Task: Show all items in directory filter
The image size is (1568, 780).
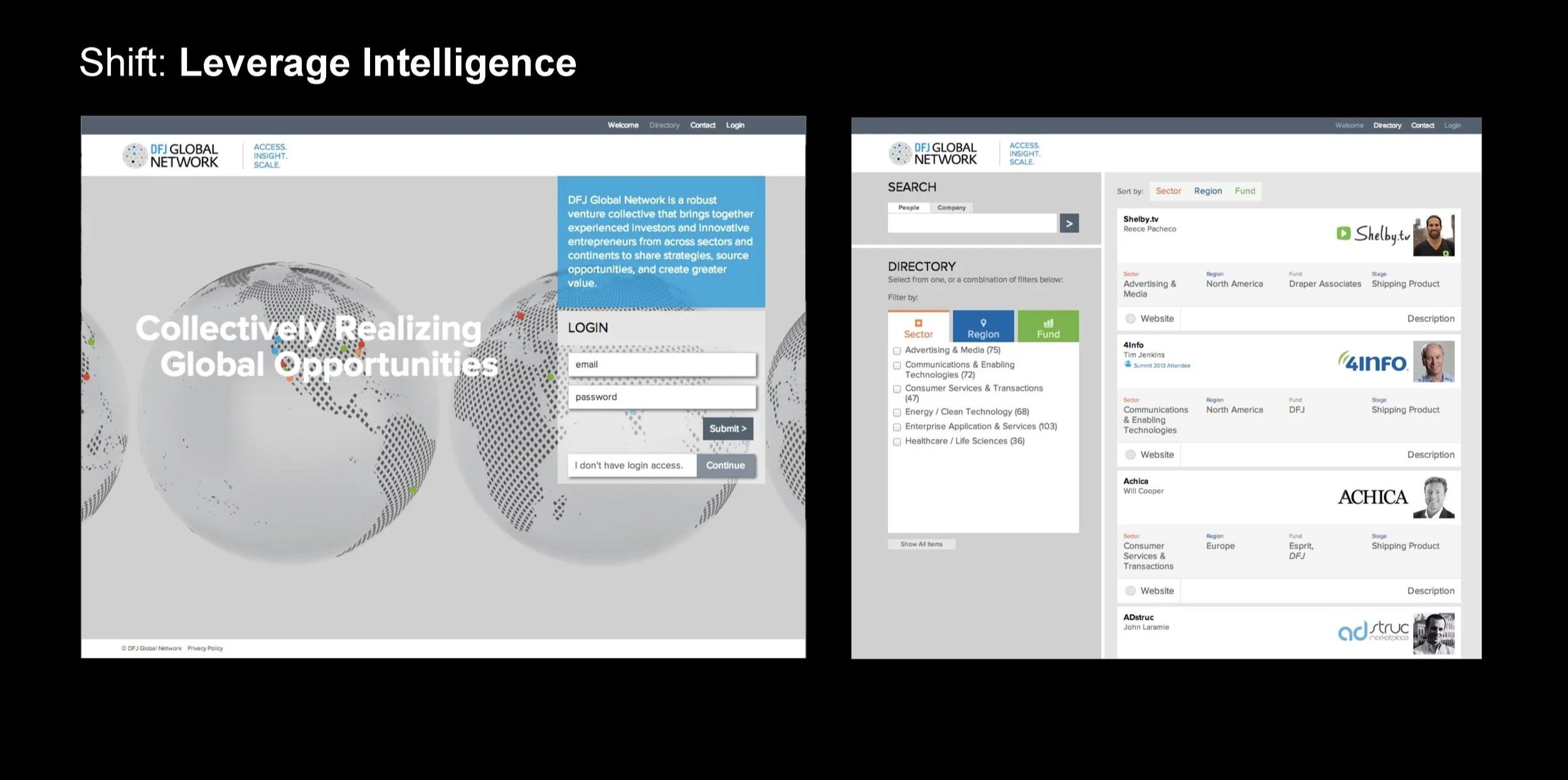Action: (921, 544)
